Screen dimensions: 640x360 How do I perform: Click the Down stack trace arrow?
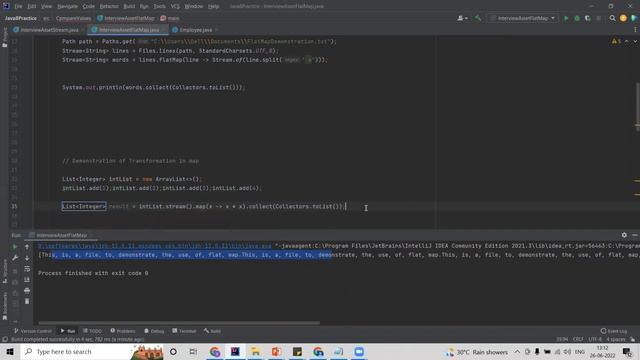click(x=27, y=258)
